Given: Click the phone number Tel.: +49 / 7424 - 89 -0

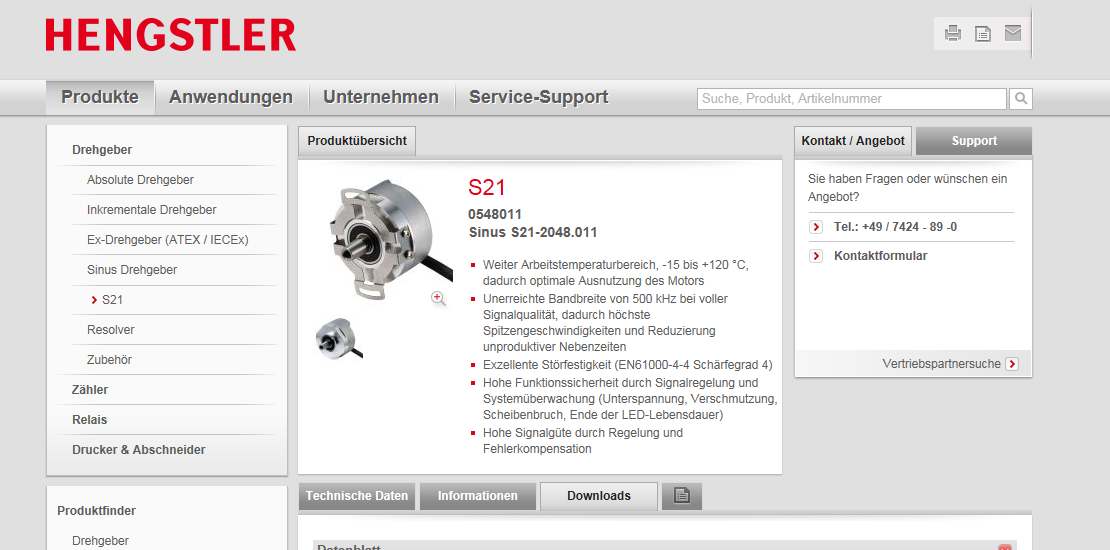Looking at the screenshot, I should click(x=896, y=227).
